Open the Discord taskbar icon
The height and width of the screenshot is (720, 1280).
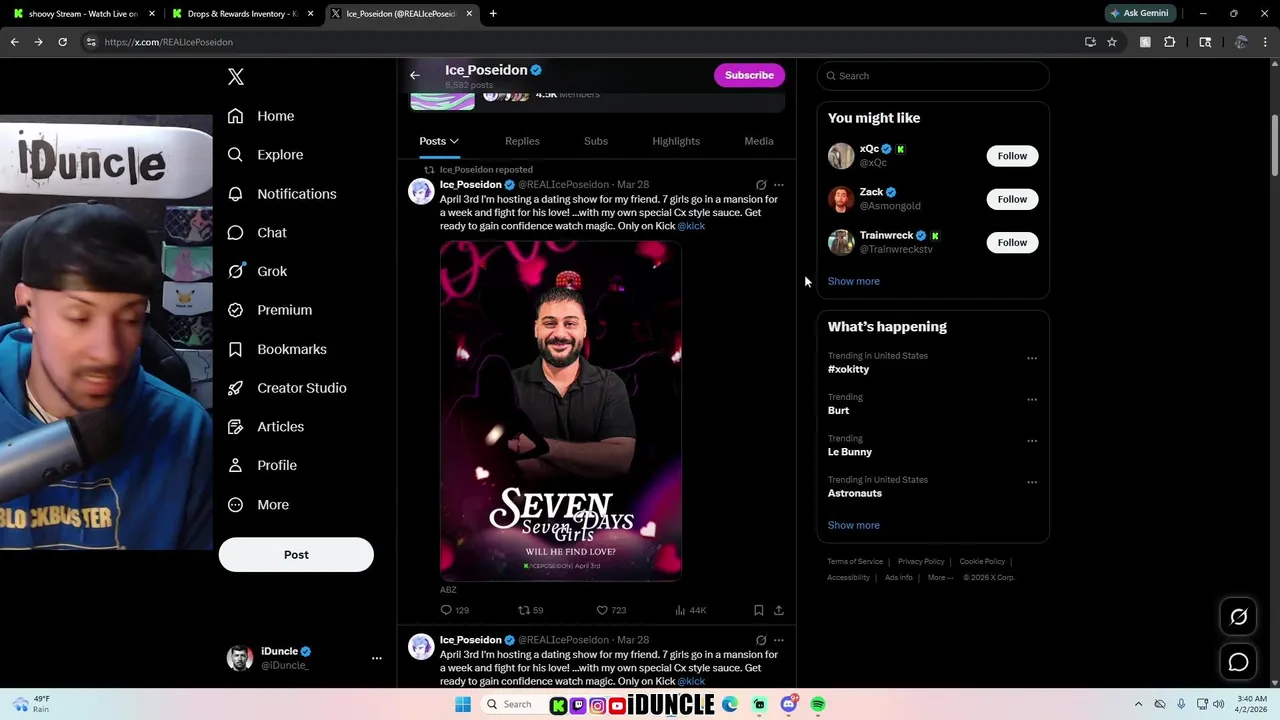tap(789, 705)
